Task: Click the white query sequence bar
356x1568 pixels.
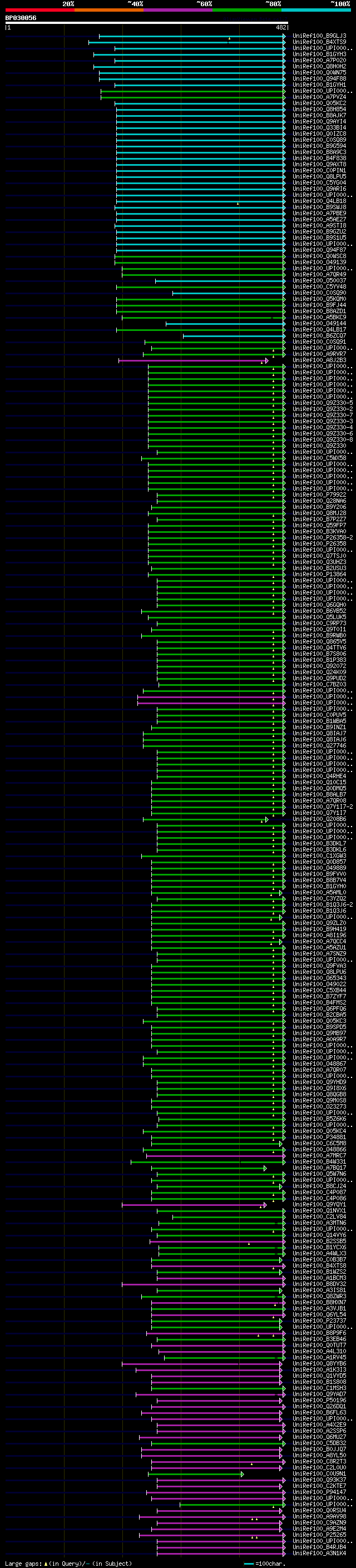Action: tap(146, 23)
